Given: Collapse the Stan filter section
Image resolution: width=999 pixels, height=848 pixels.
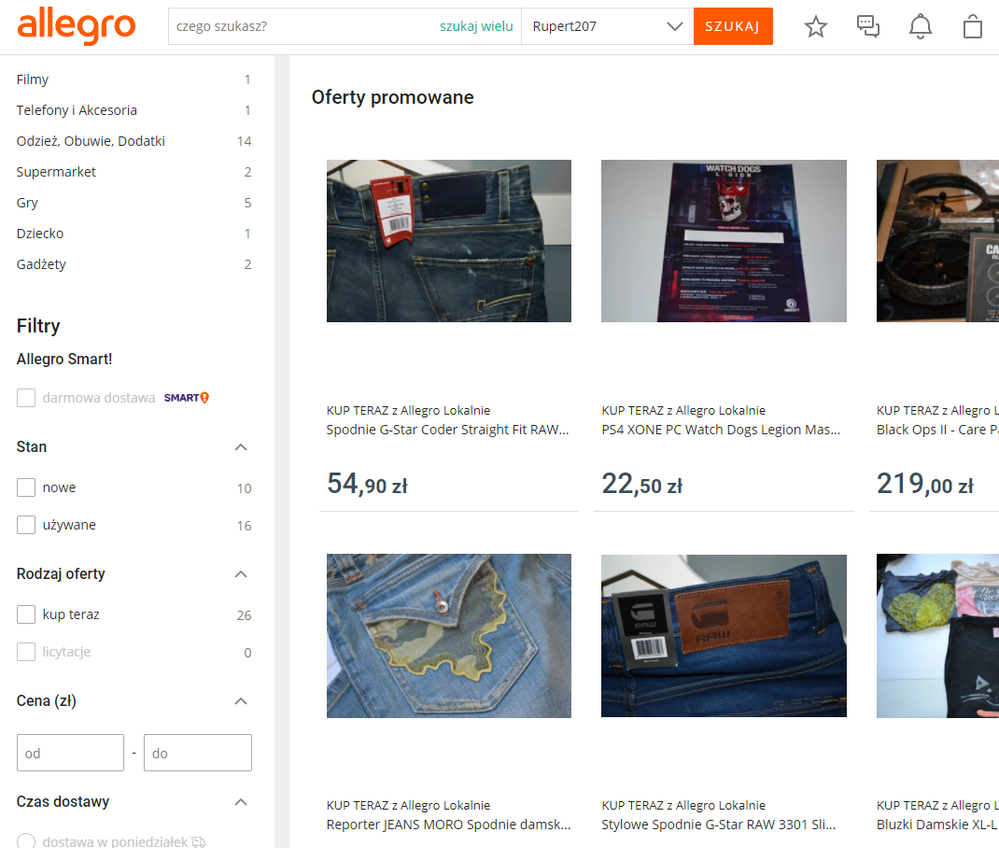Looking at the screenshot, I should [240, 447].
